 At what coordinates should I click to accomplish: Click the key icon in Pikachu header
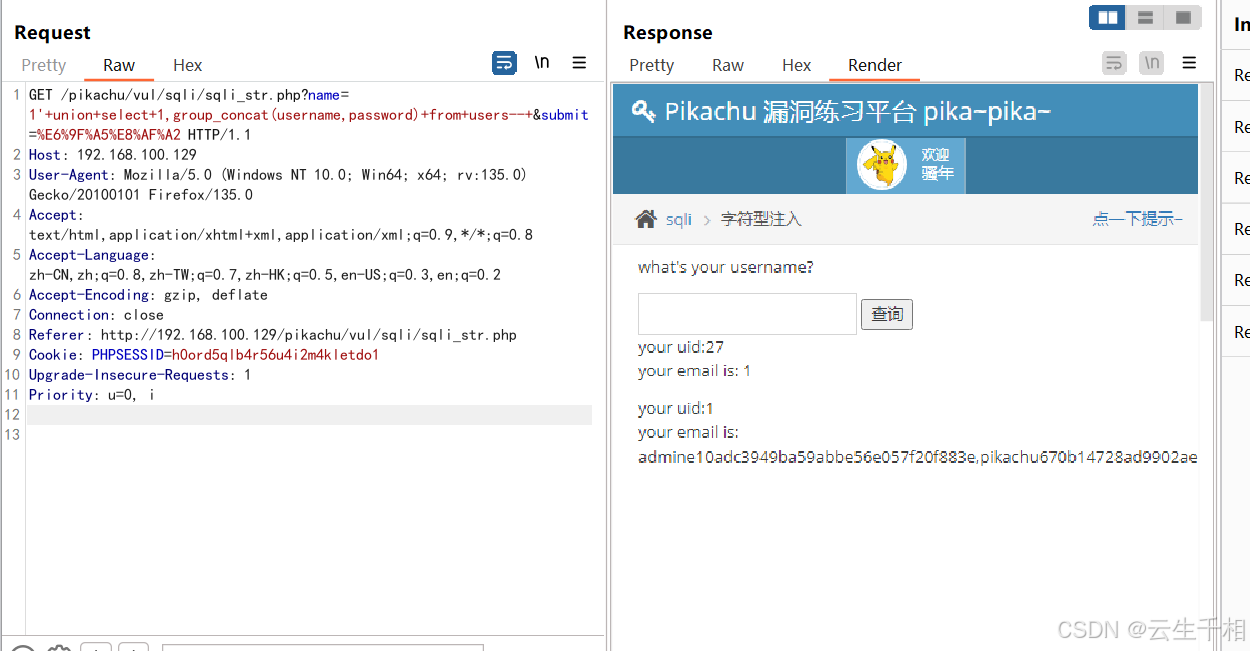tap(644, 111)
